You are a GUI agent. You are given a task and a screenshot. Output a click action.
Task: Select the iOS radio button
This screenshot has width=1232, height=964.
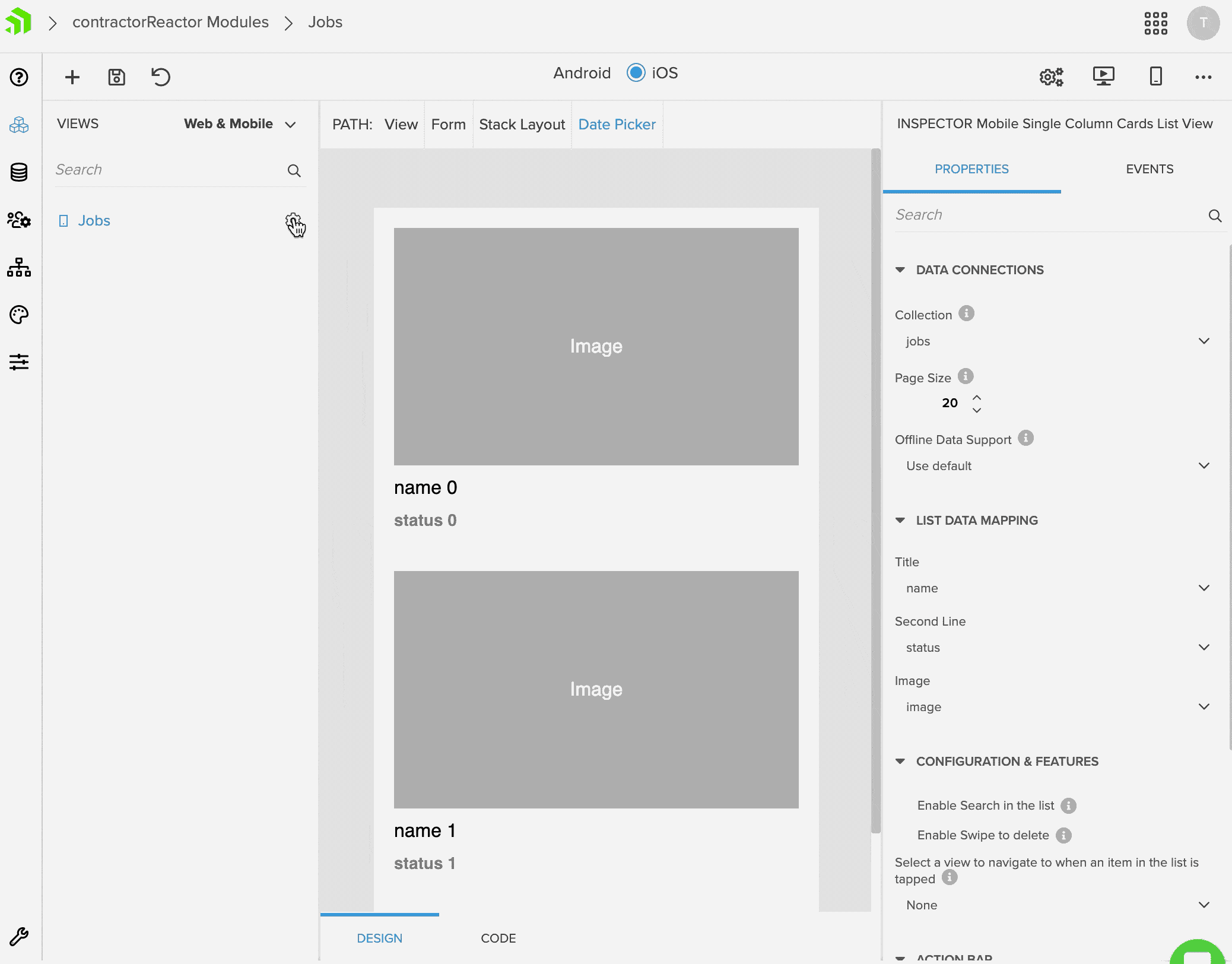tap(634, 72)
